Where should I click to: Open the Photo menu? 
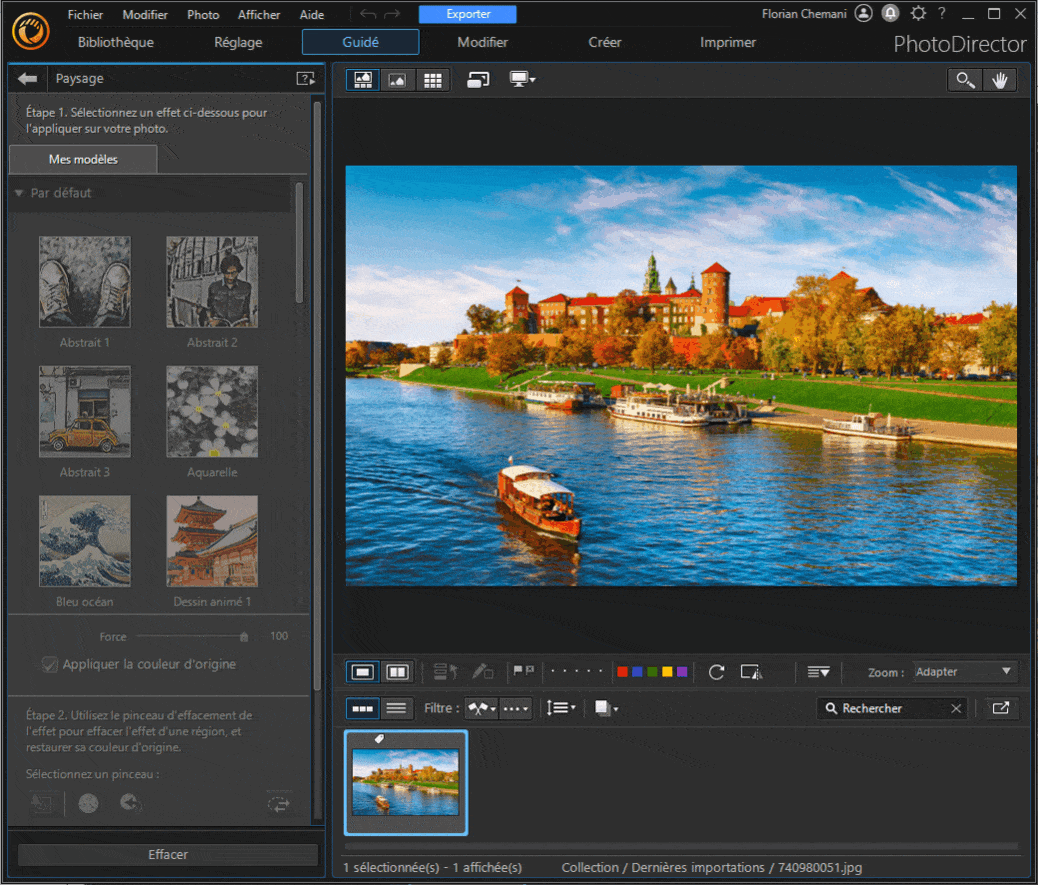click(203, 14)
